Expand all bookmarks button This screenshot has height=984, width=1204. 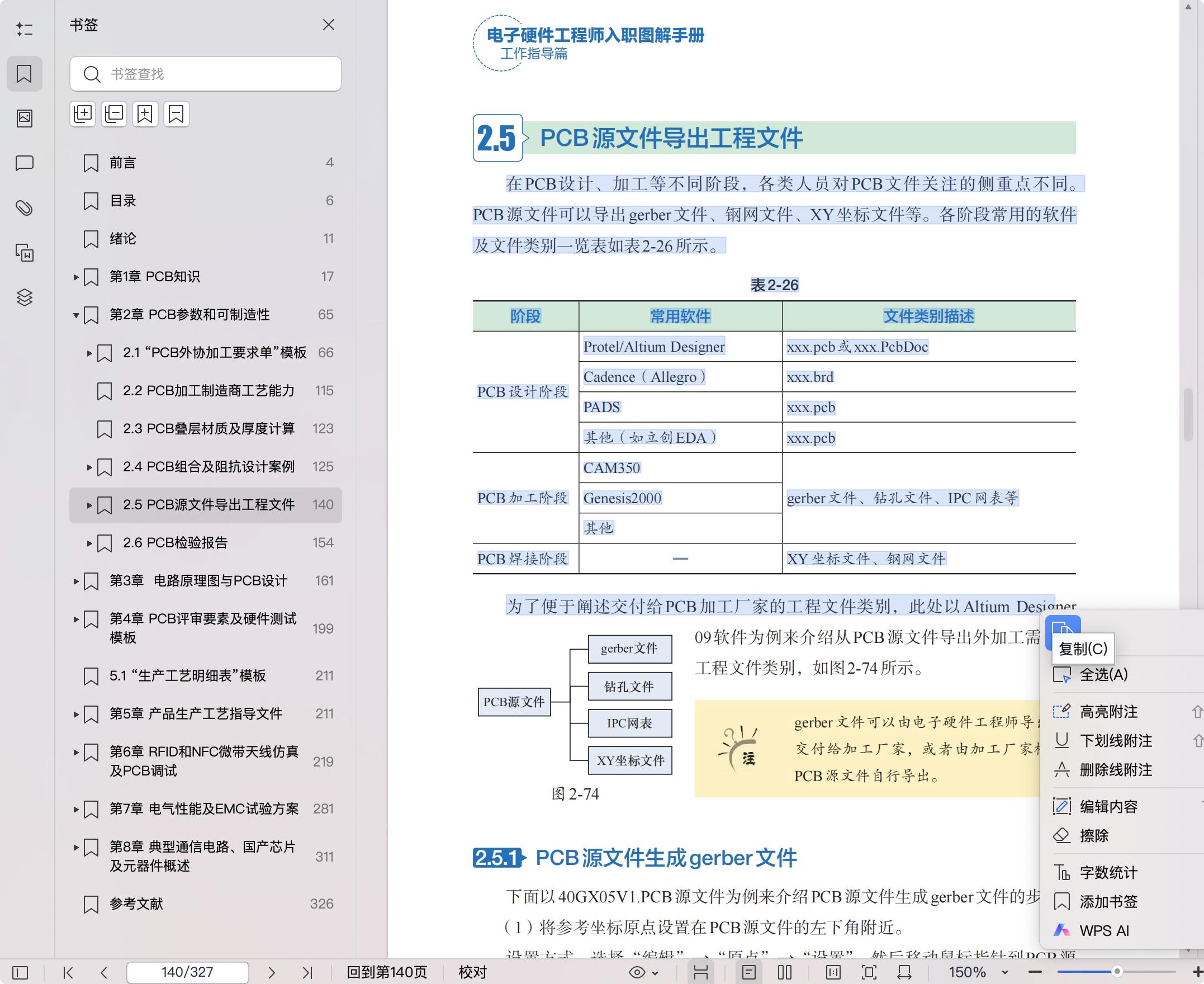click(x=83, y=114)
